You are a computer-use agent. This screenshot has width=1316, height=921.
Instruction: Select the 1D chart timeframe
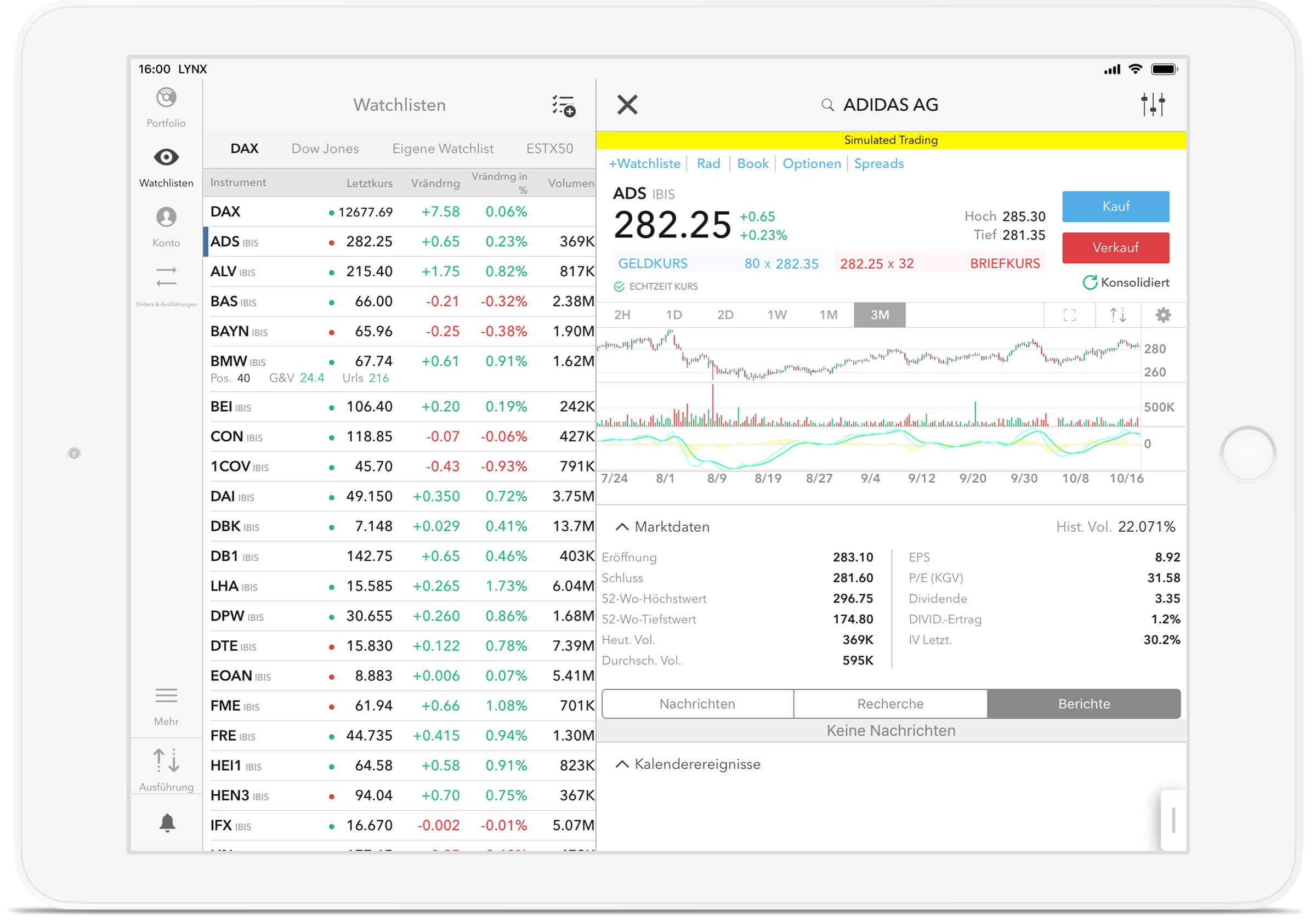[x=673, y=315]
